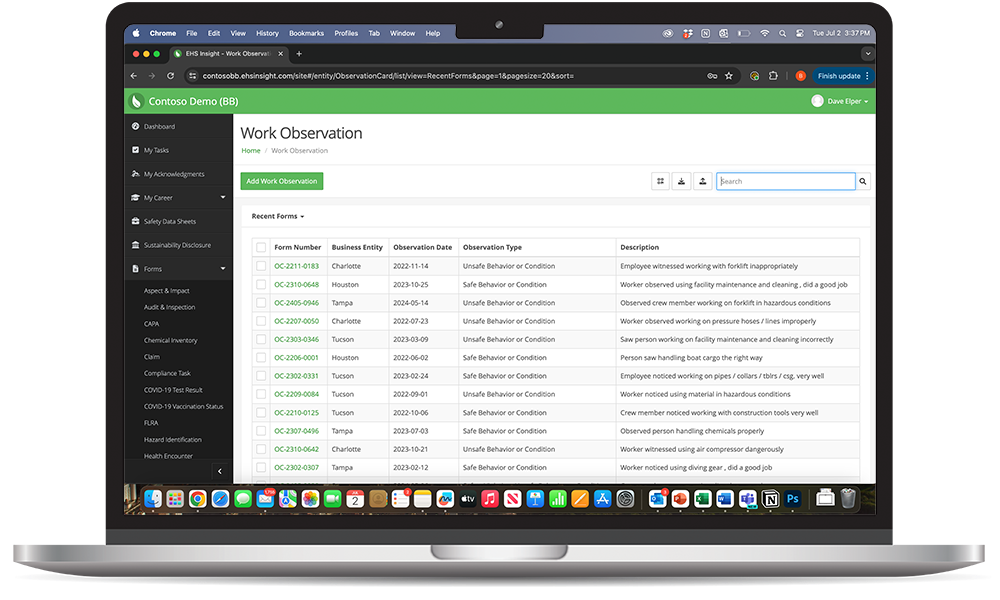Screen dimensions: 1000x600
Task: Open the Dave Elper user dropdown
Action: pos(848,101)
